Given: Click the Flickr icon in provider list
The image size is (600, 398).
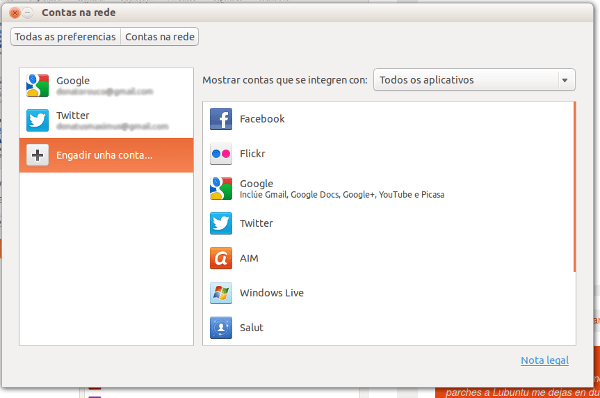Looking at the screenshot, I should [221, 154].
